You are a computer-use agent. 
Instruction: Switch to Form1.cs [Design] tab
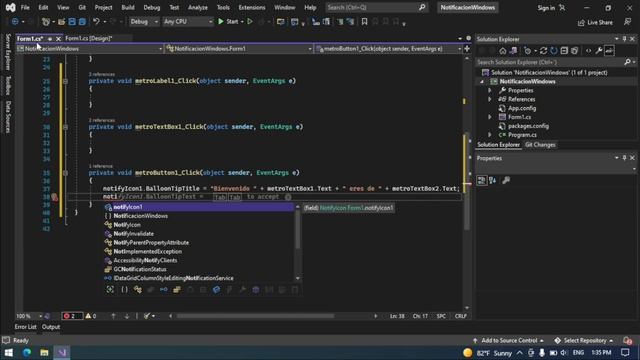89,38
